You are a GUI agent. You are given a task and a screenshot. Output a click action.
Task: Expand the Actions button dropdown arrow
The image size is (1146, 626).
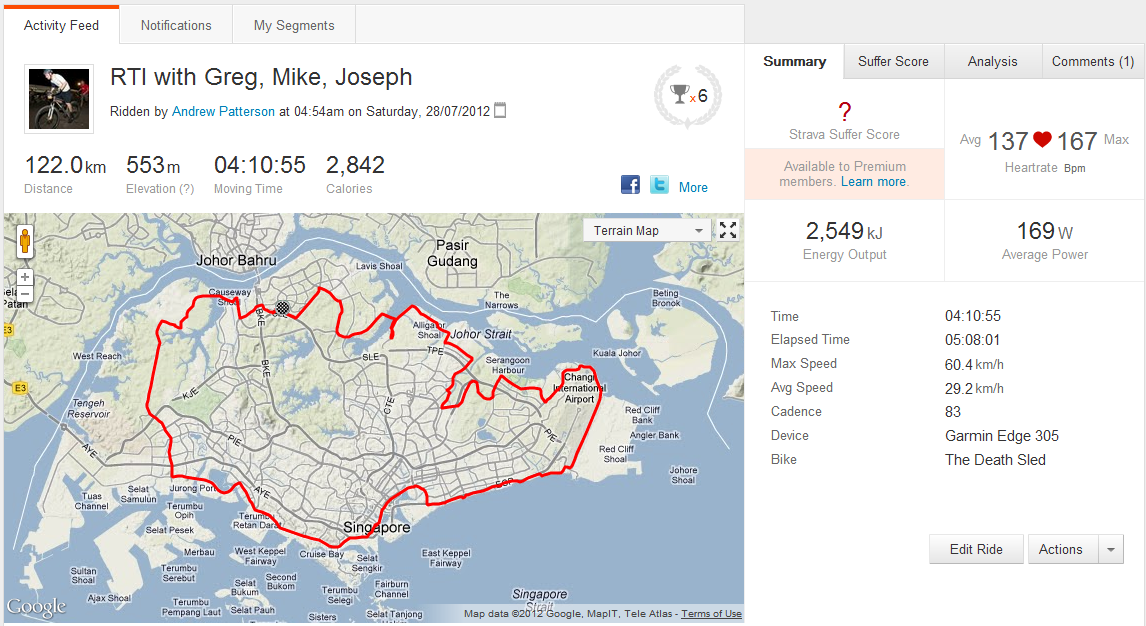pos(1110,549)
